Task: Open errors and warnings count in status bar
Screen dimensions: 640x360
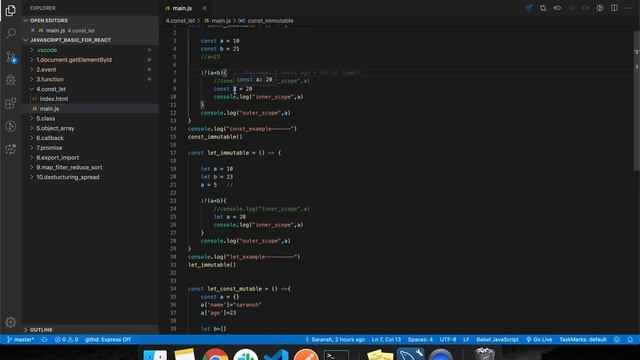Action: pyautogui.click(x=67, y=340)
